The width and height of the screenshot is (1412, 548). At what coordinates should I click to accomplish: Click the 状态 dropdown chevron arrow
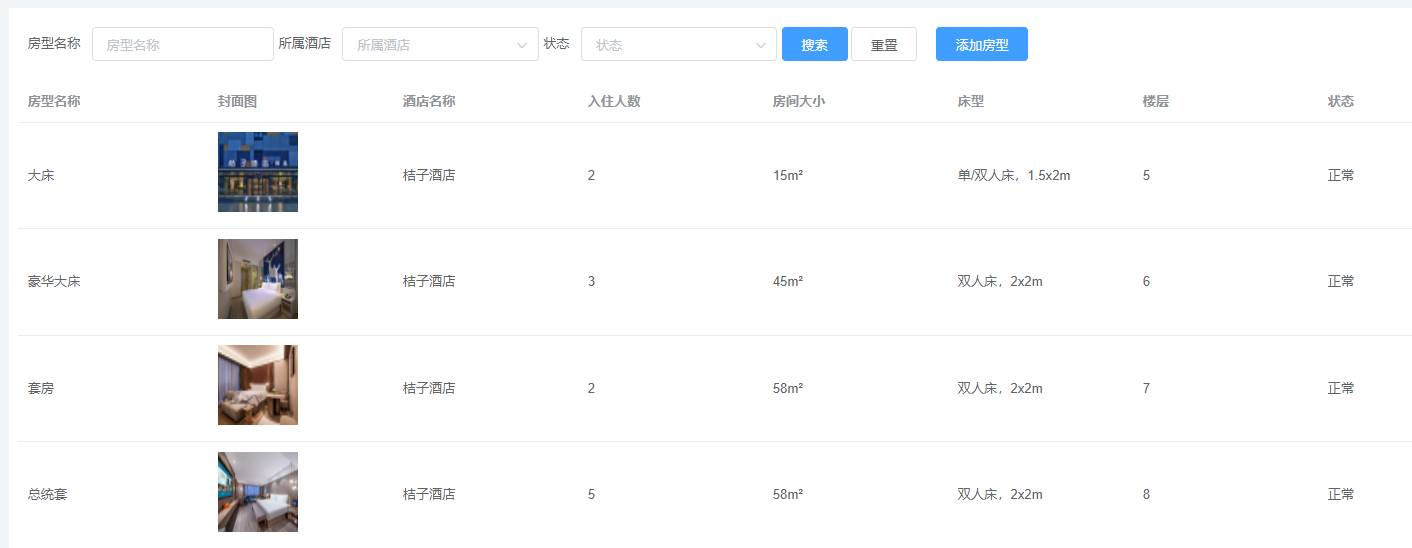click(760, 45)
